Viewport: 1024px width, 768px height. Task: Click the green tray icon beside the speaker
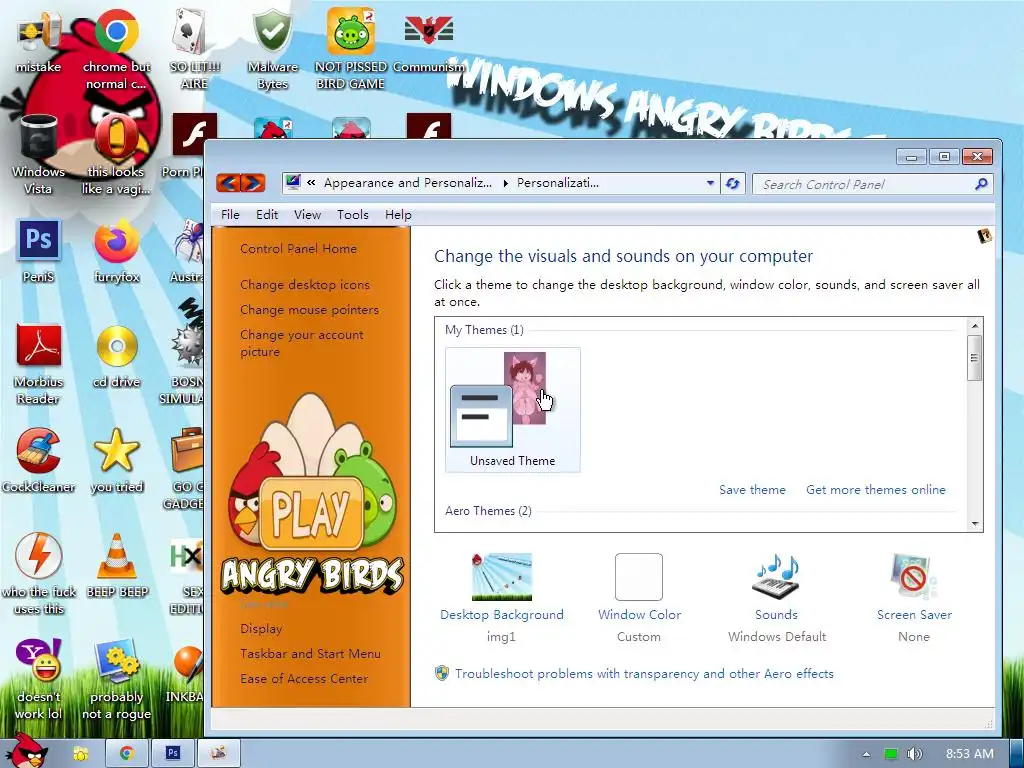coord(890,754)
